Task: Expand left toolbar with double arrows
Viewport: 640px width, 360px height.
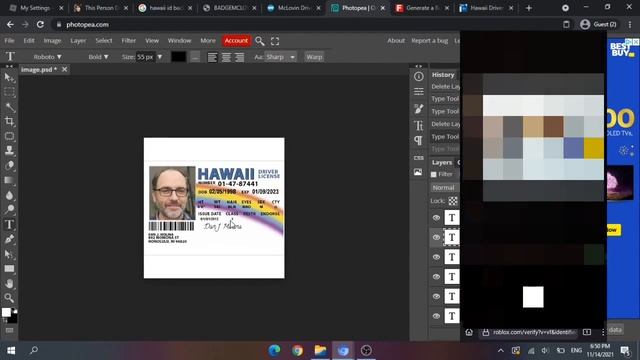Action: tap(9, 66)
